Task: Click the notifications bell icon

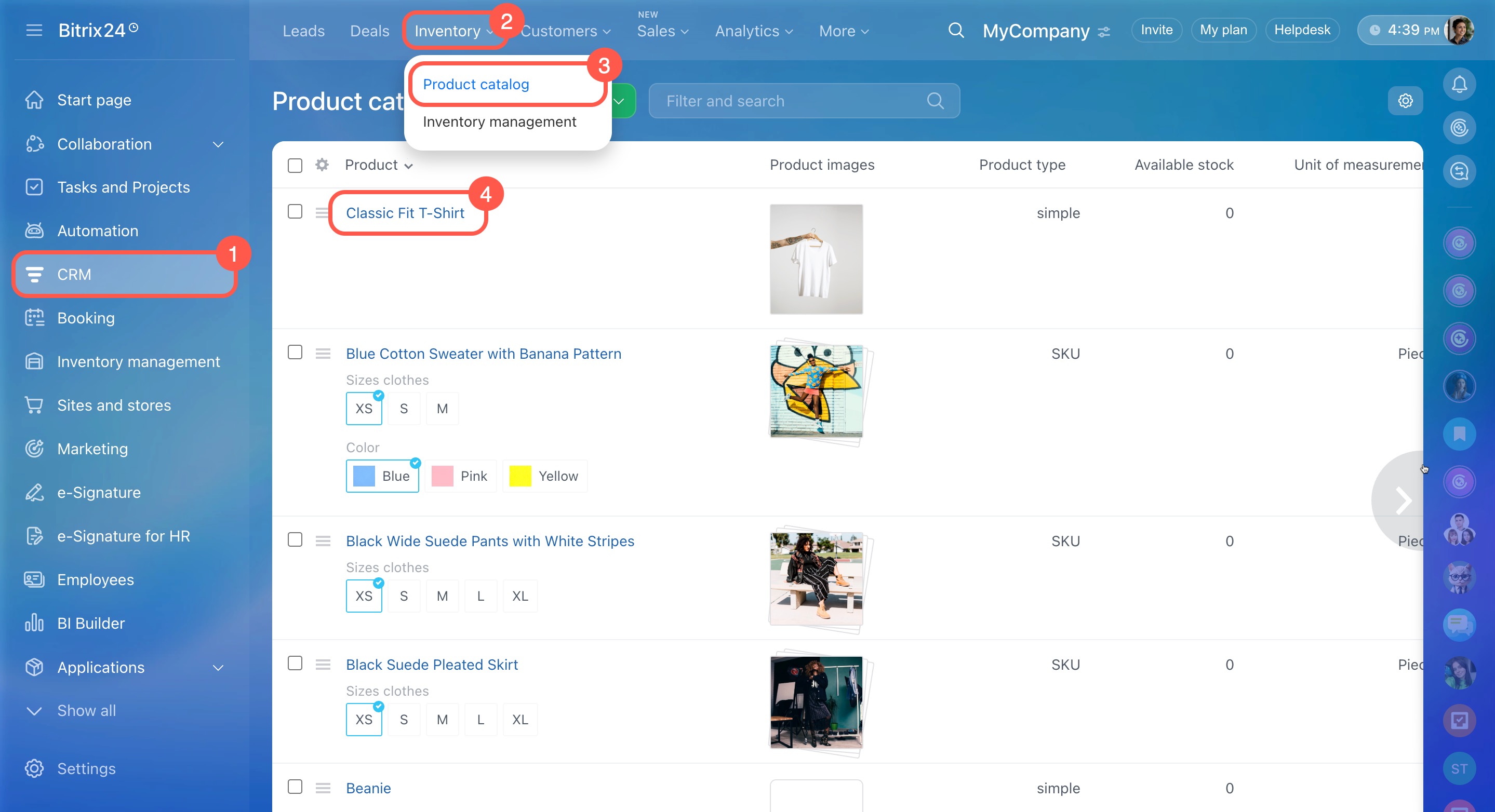Action: (1459, 84)
